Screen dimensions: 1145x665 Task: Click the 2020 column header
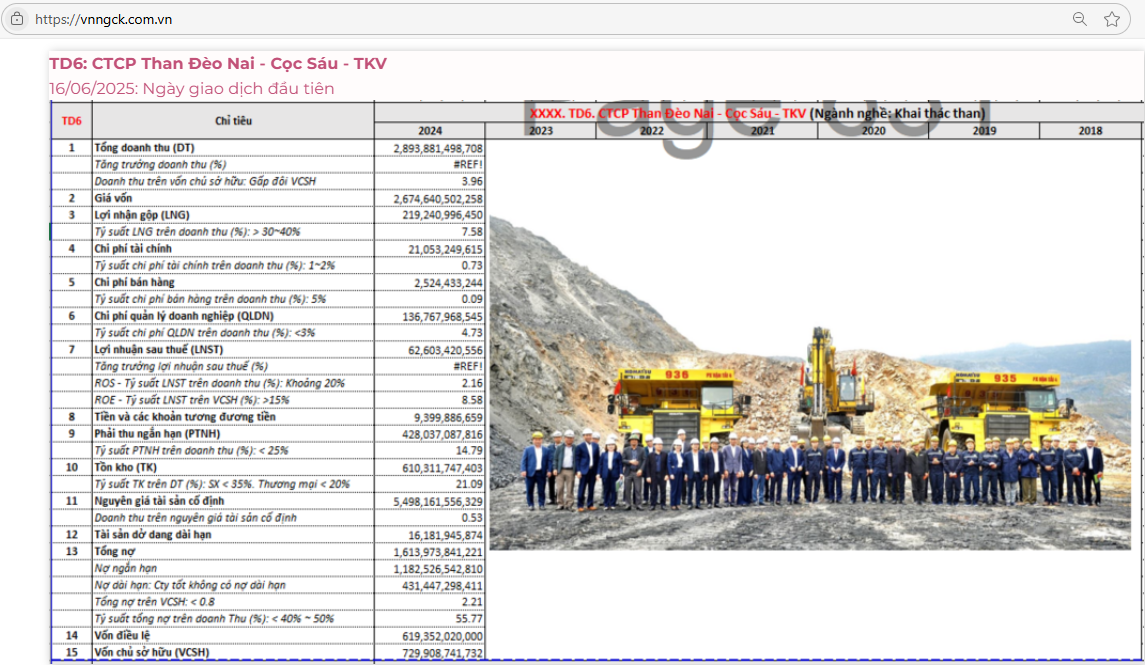tap(873, 131)
